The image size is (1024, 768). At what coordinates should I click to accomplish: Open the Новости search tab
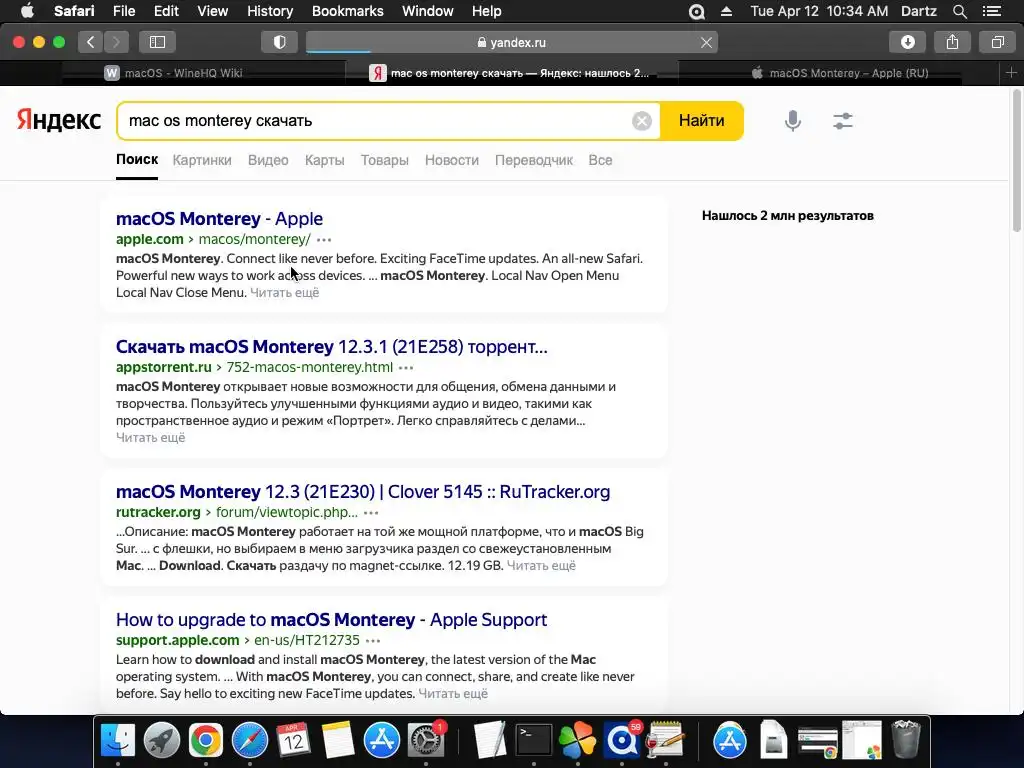(x=452, y=160)
